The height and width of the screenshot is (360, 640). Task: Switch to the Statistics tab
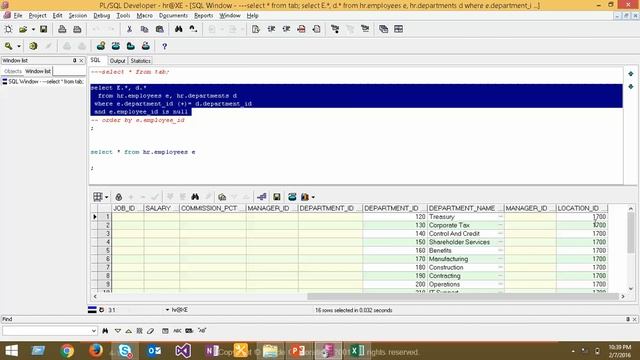(140, 60)
